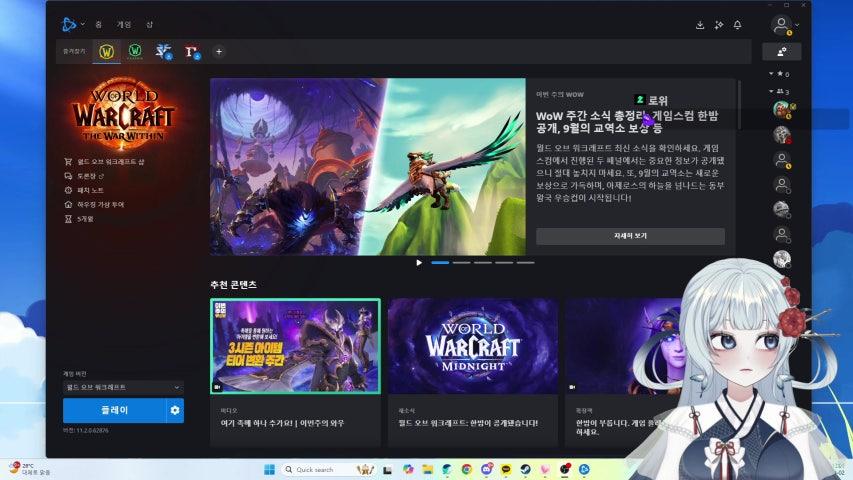Image resolution: width=853 pixels, height=480 pixels.
Task: Select the second carousel slide indicator
Action: pyautogui.click(x=461, y=263)
